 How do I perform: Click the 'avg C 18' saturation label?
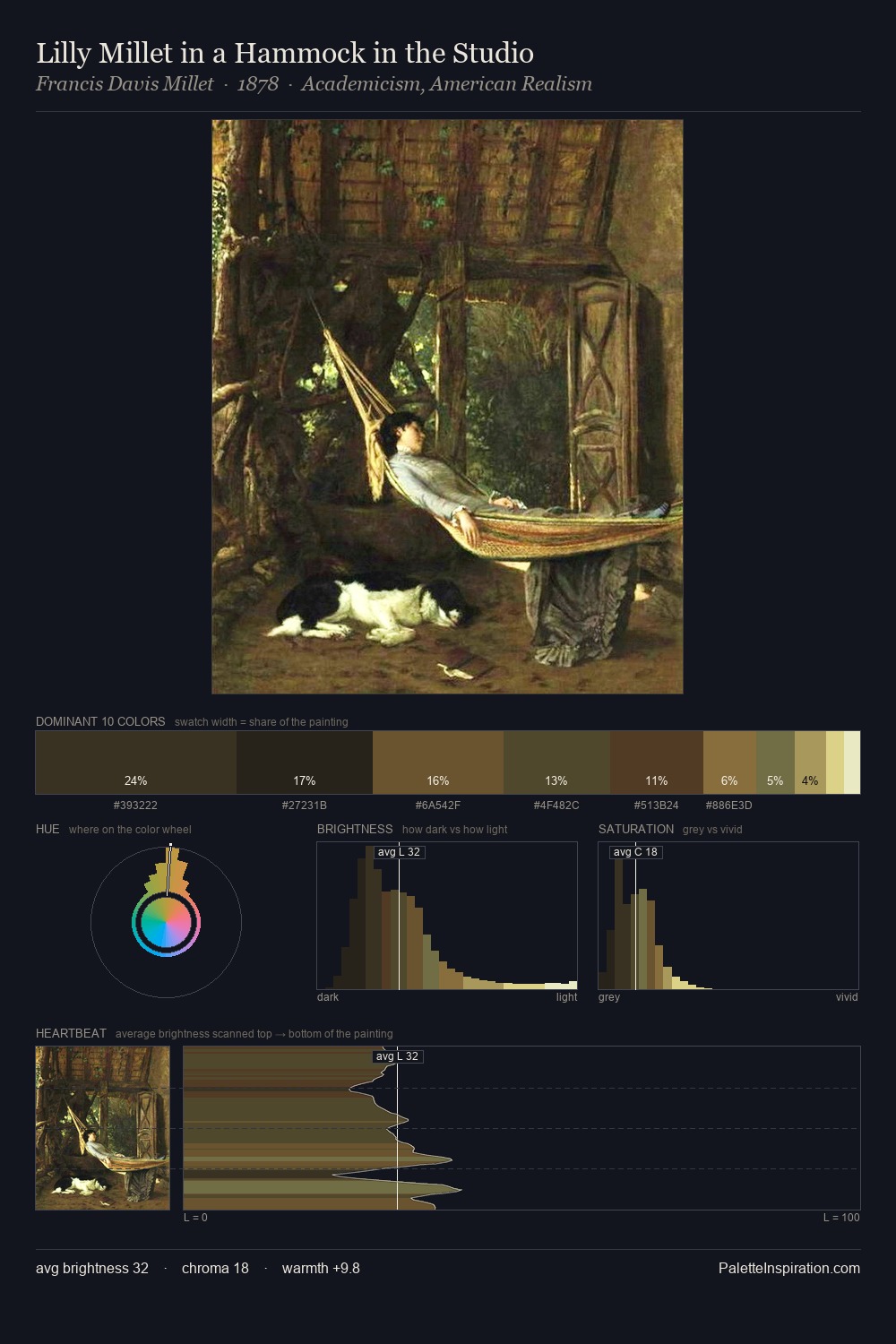635,852
